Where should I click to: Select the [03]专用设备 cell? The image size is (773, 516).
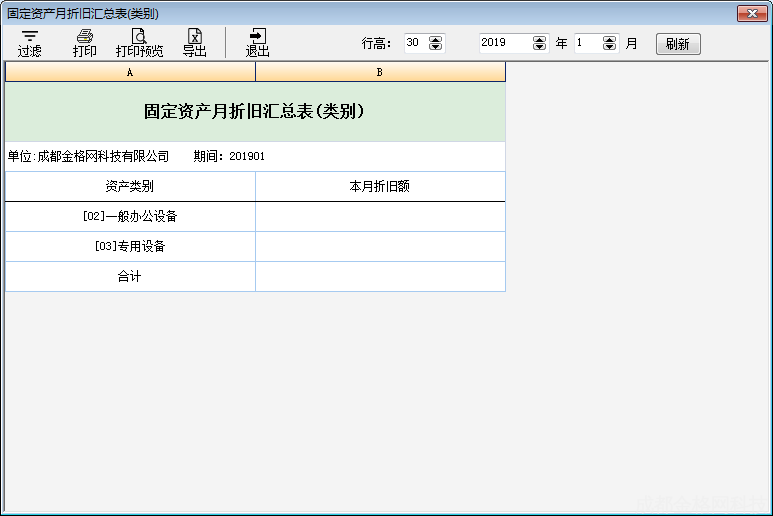pos(130,246)
